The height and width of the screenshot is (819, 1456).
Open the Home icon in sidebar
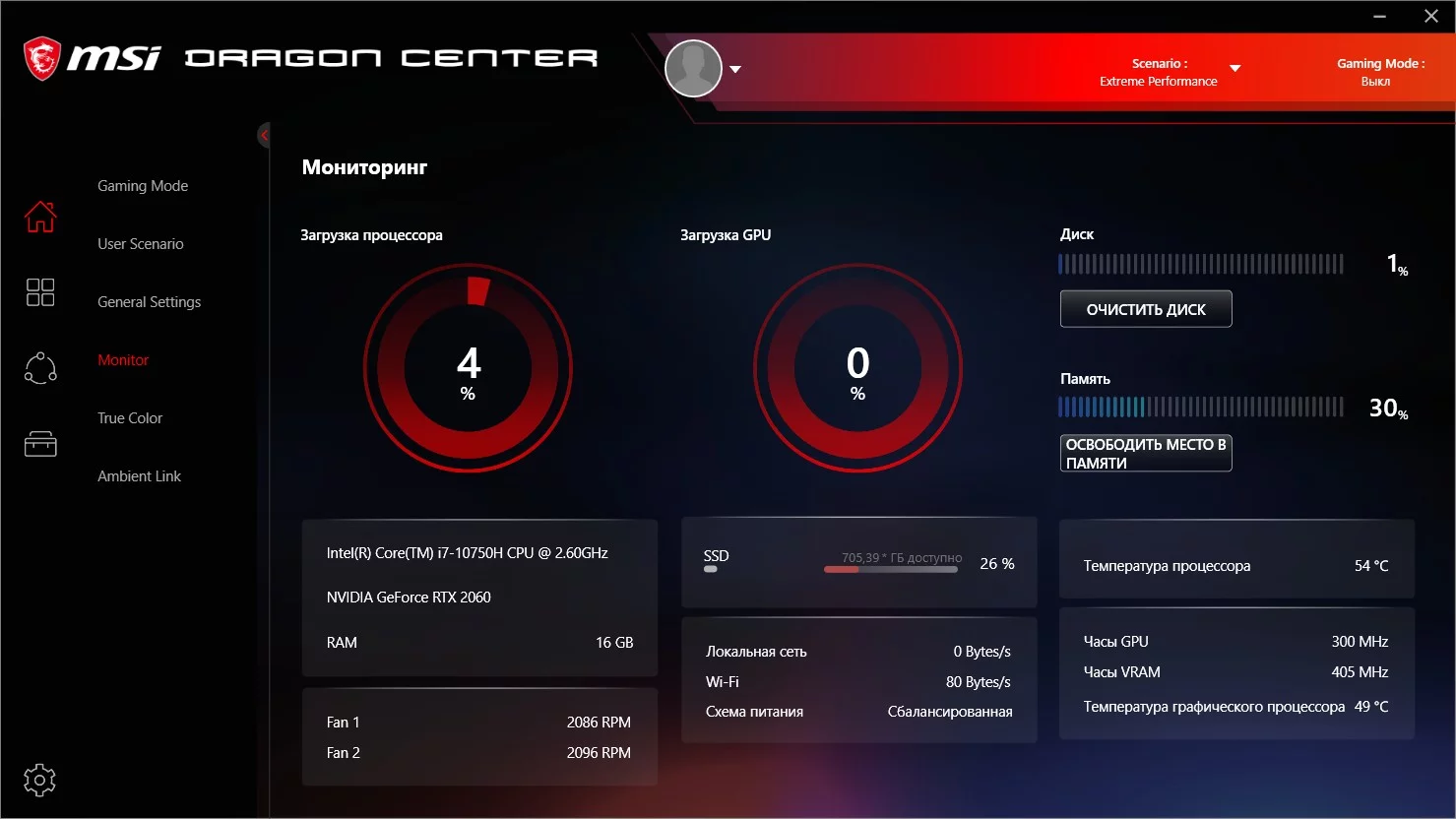click(x=40, y=216)
